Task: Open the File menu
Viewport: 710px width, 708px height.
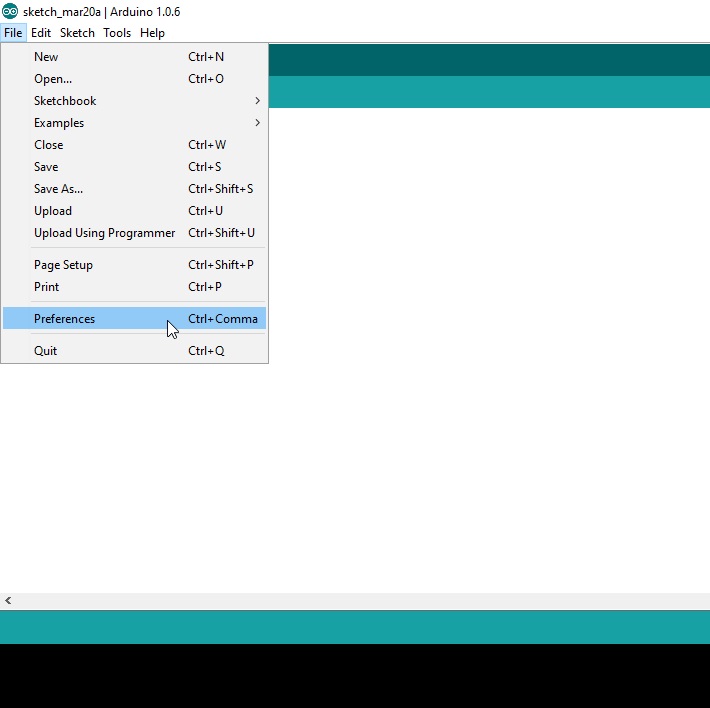Action: 13,33
